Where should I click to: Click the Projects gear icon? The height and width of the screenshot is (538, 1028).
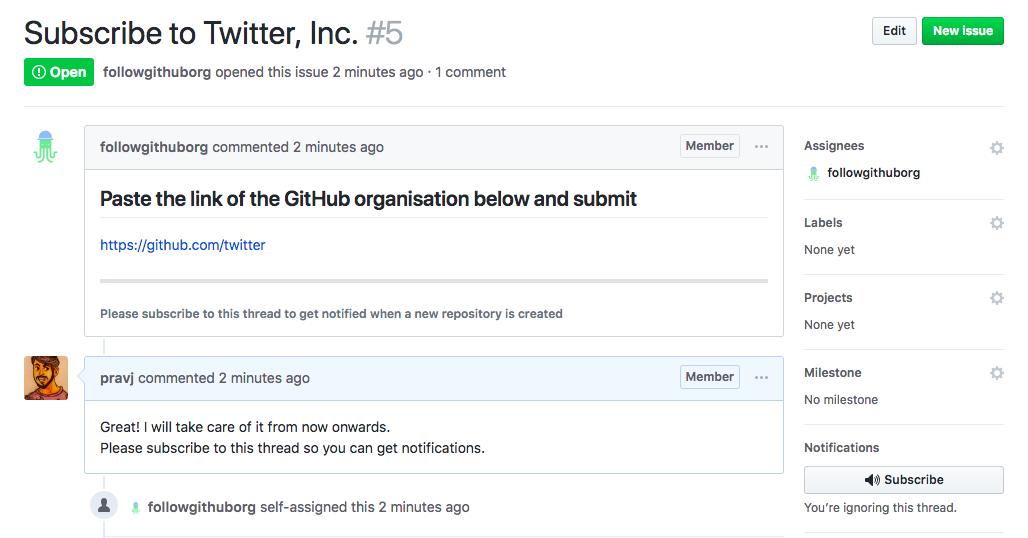click(996, 298)
